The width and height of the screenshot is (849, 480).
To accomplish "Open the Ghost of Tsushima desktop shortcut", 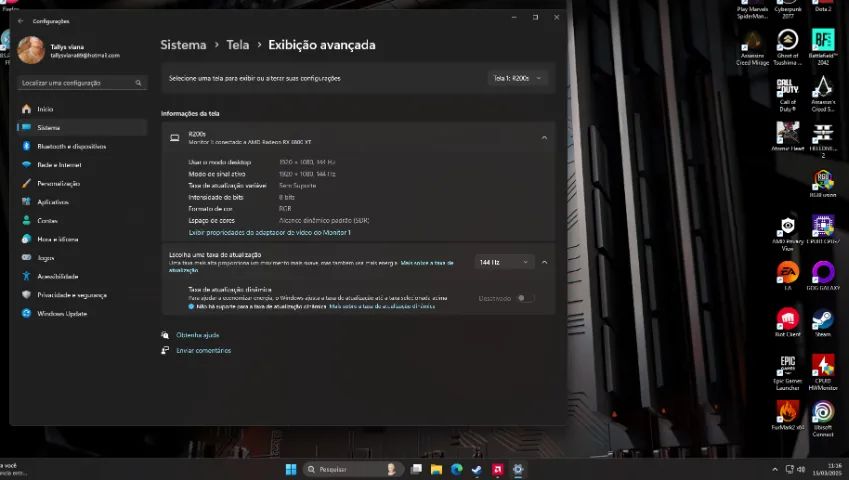I will pyautogui.click(x=787, y=48).
